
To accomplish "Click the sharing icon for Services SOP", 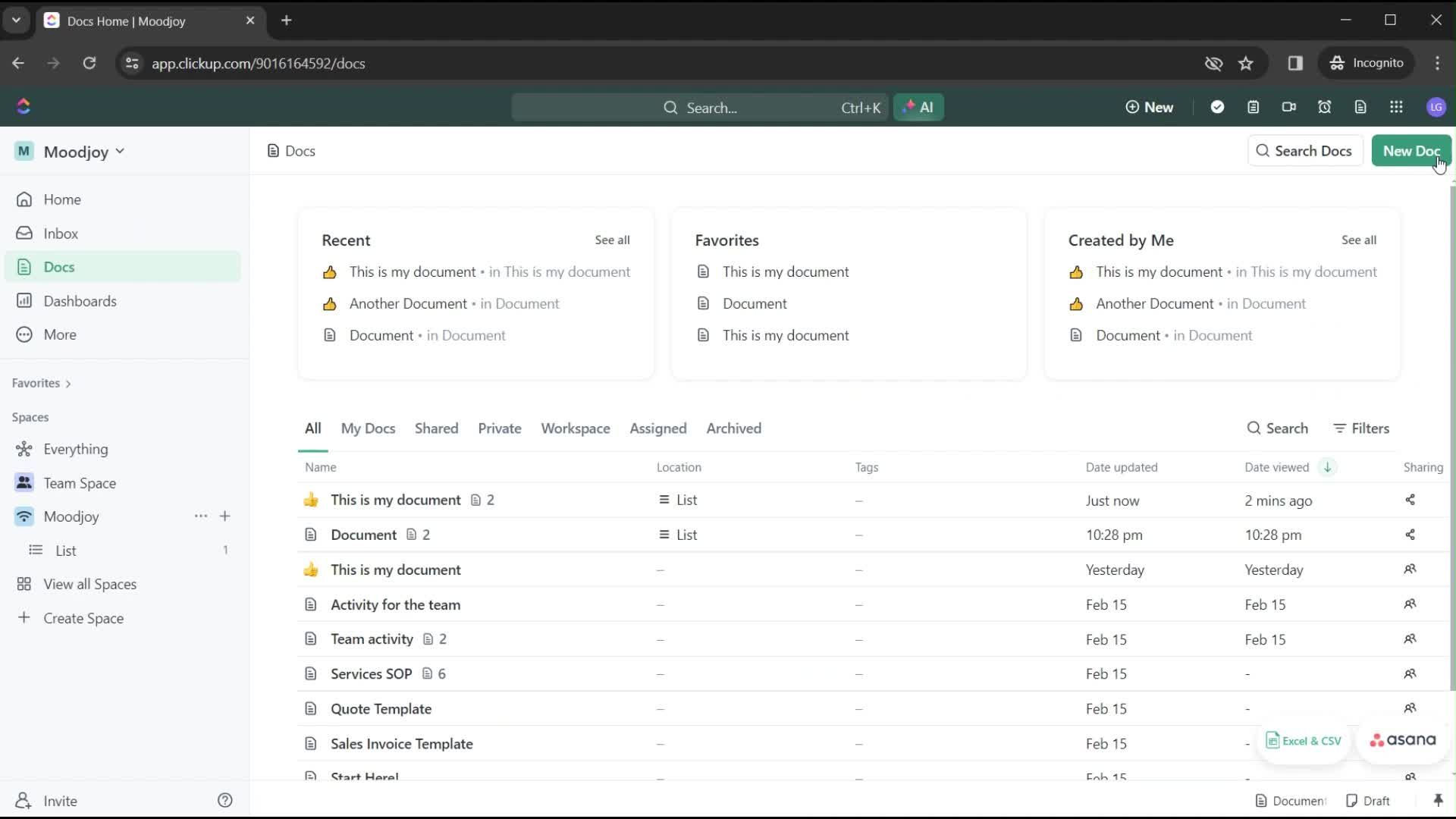I will point(1410,673).
